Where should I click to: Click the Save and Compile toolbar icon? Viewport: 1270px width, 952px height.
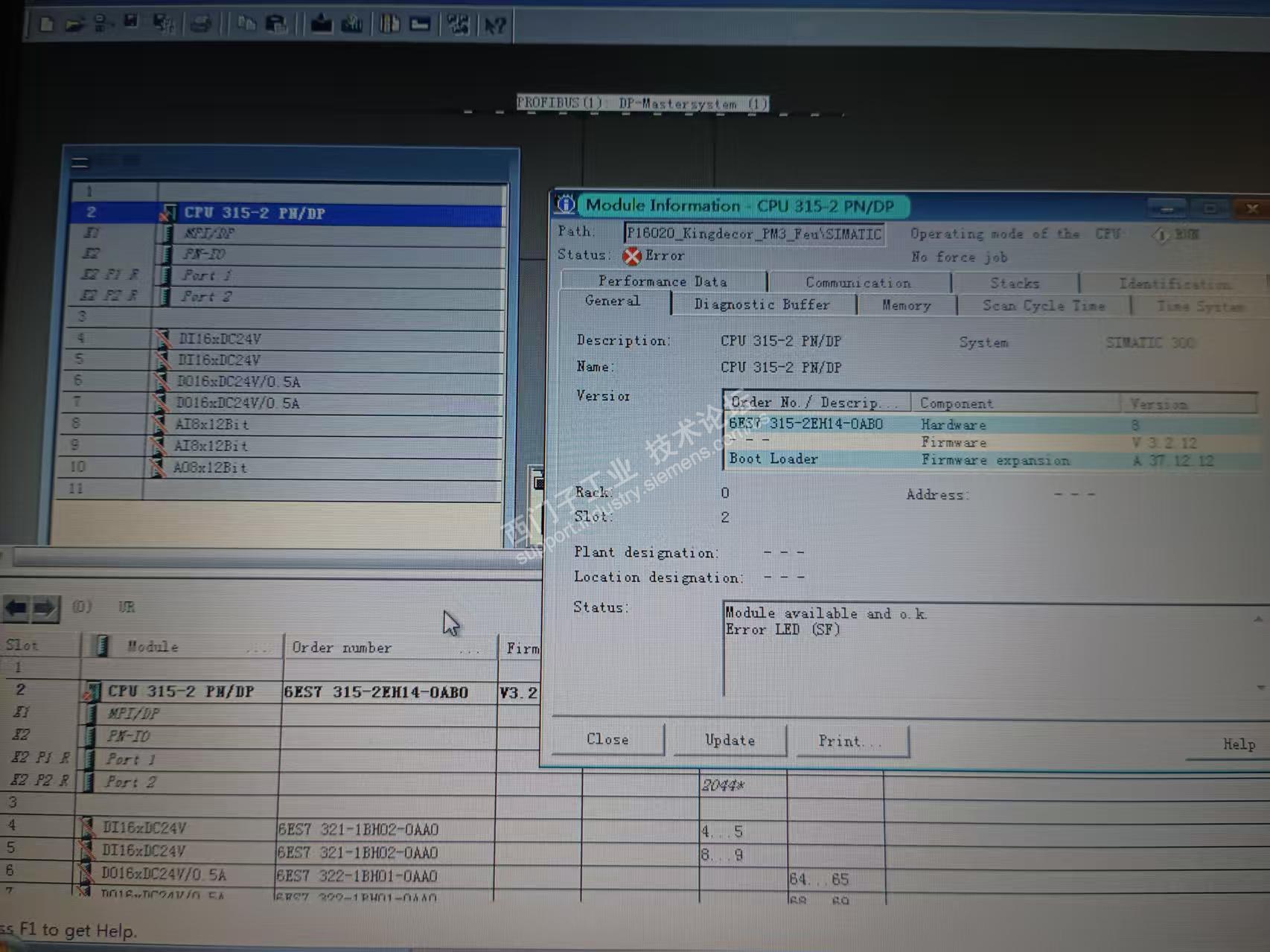(x=163, y=24)
